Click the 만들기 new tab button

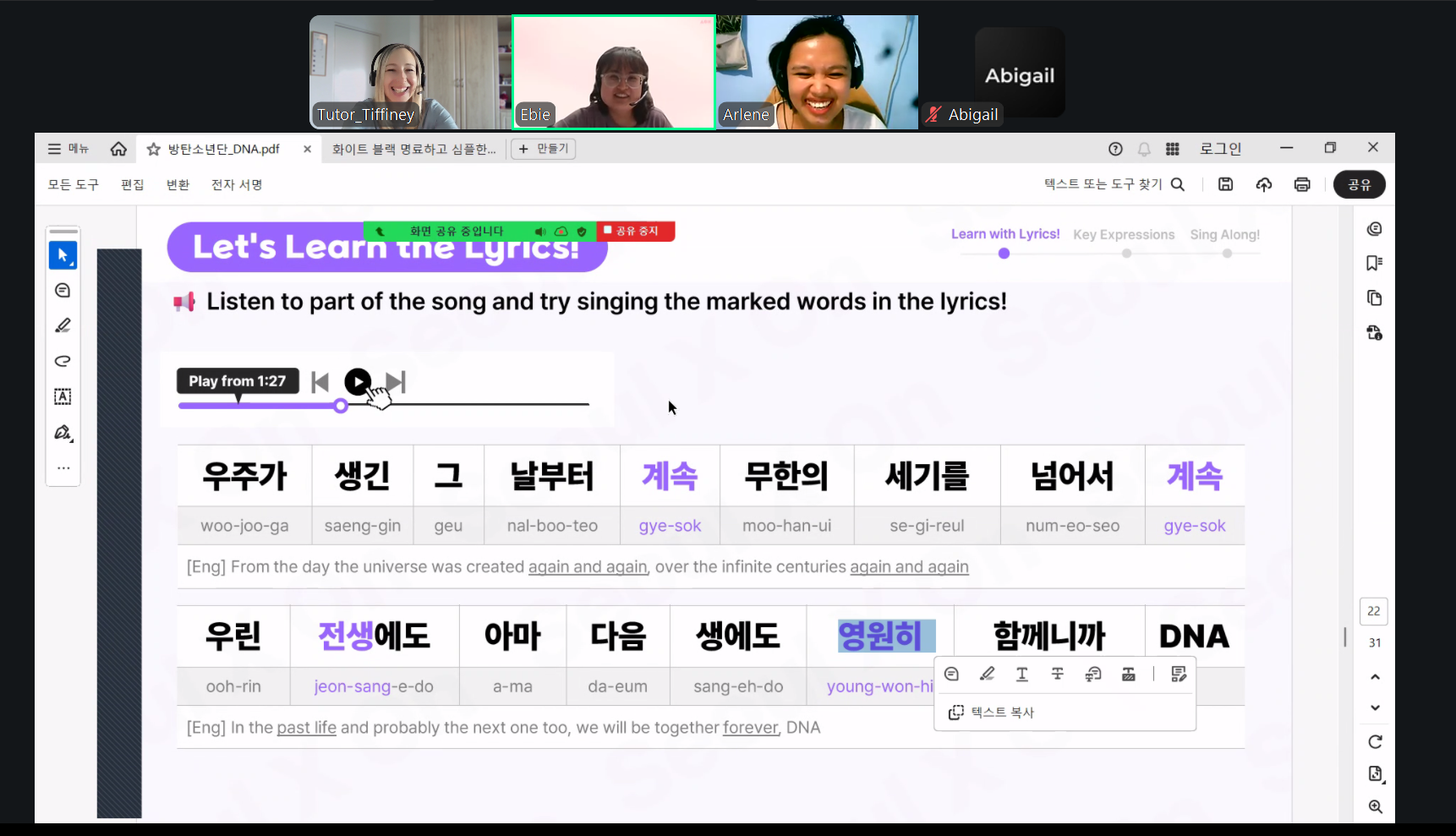(544, 149)
